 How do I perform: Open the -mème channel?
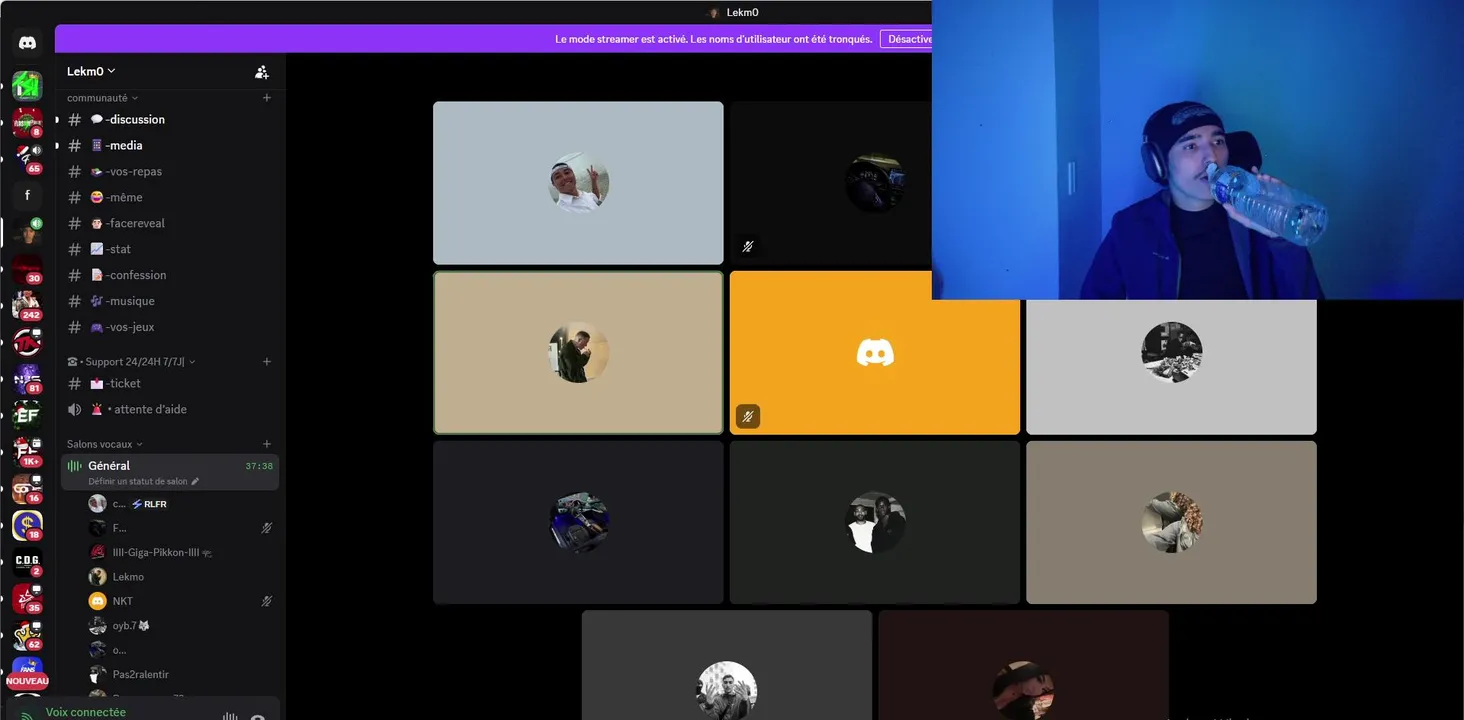click(170, 197)
